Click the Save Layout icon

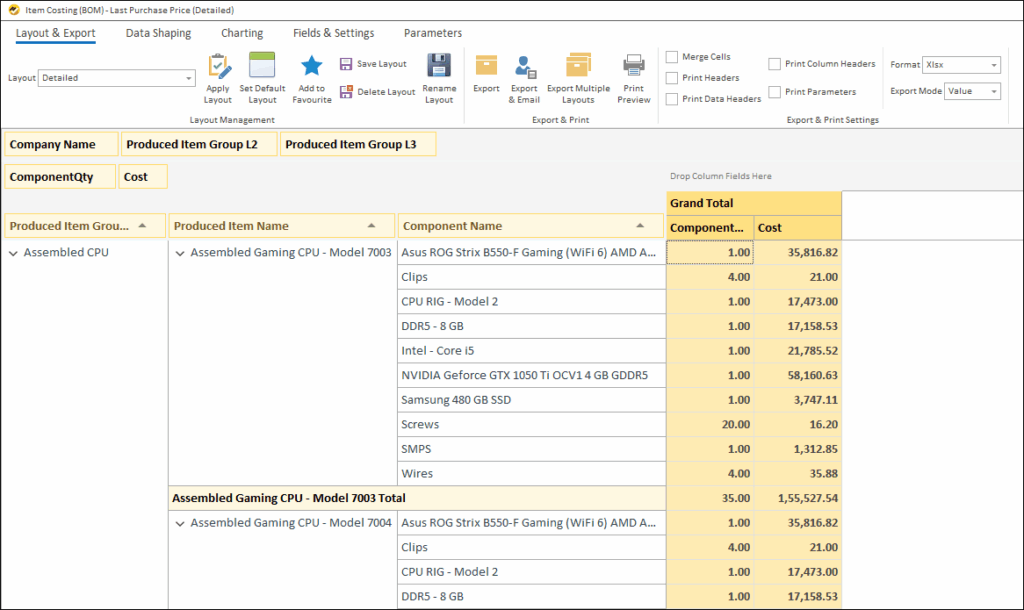tap(346, 64)
